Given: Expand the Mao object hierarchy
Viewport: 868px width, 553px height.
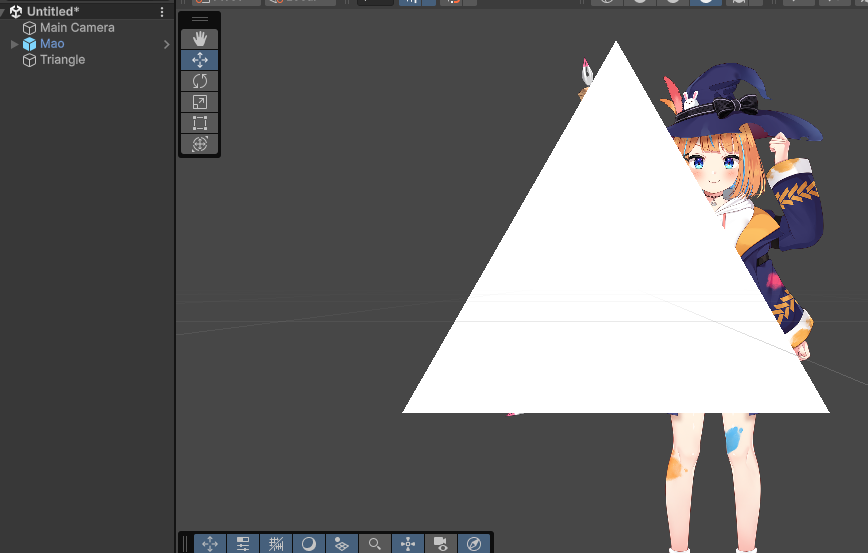Looking at the screenshot, I should click(x=14, y=44).
